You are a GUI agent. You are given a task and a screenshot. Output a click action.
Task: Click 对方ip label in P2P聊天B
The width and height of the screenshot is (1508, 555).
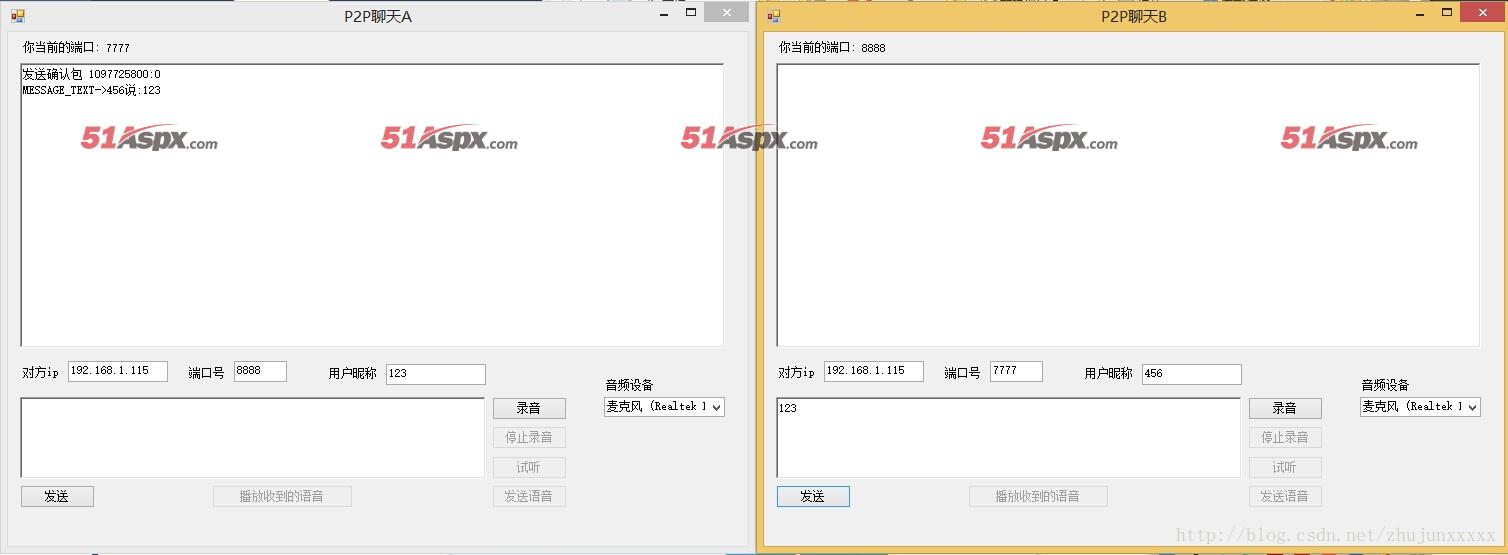point(797,372)
